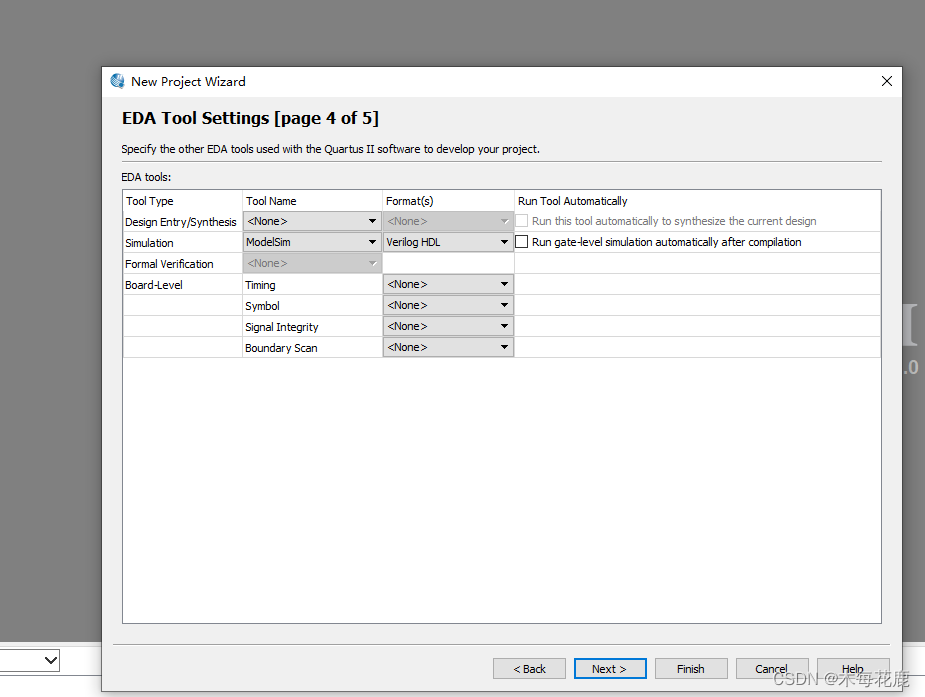Click the Boundary Scan tool name cell
925x697 pixels.
(312, 348)
